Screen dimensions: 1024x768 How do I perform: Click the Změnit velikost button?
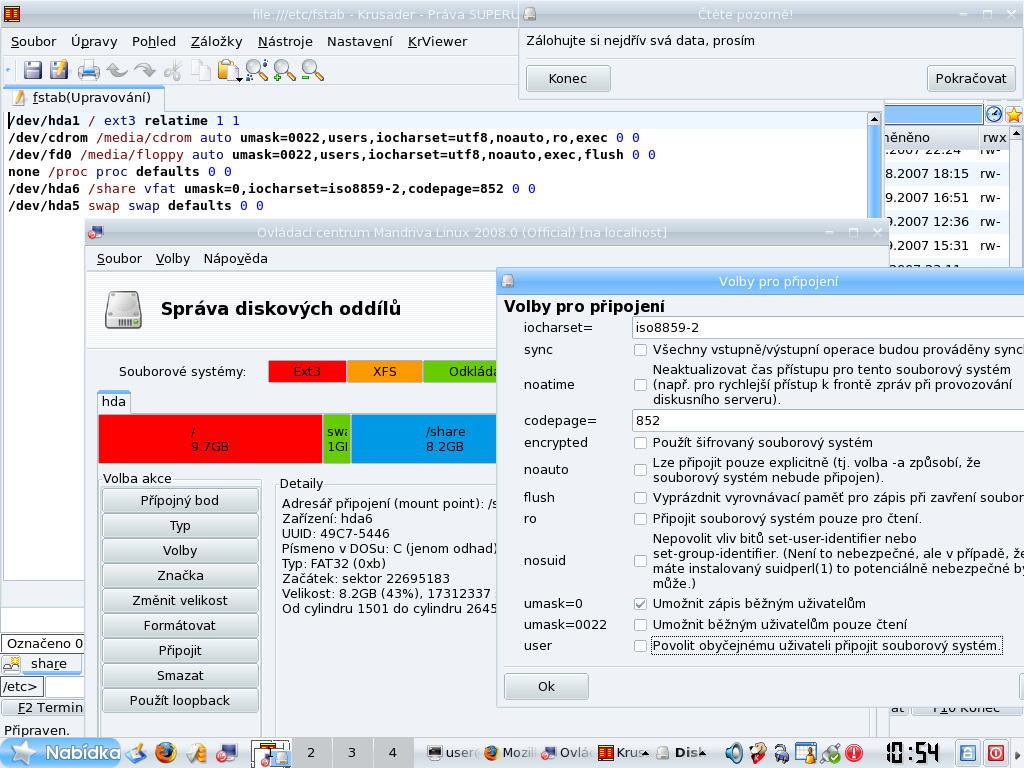(x=180, y=601)
